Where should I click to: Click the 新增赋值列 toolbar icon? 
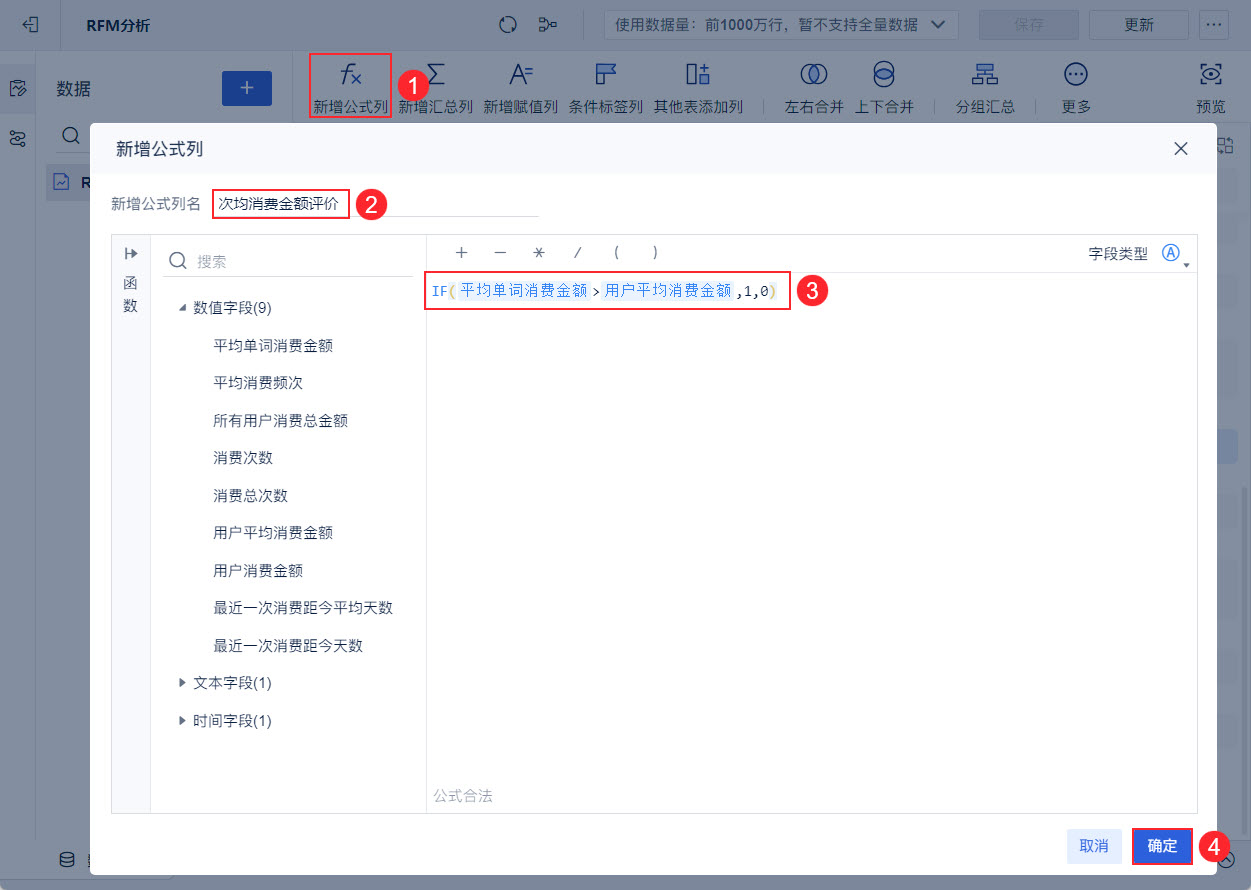pyautogui.click(x=521, y=74)
